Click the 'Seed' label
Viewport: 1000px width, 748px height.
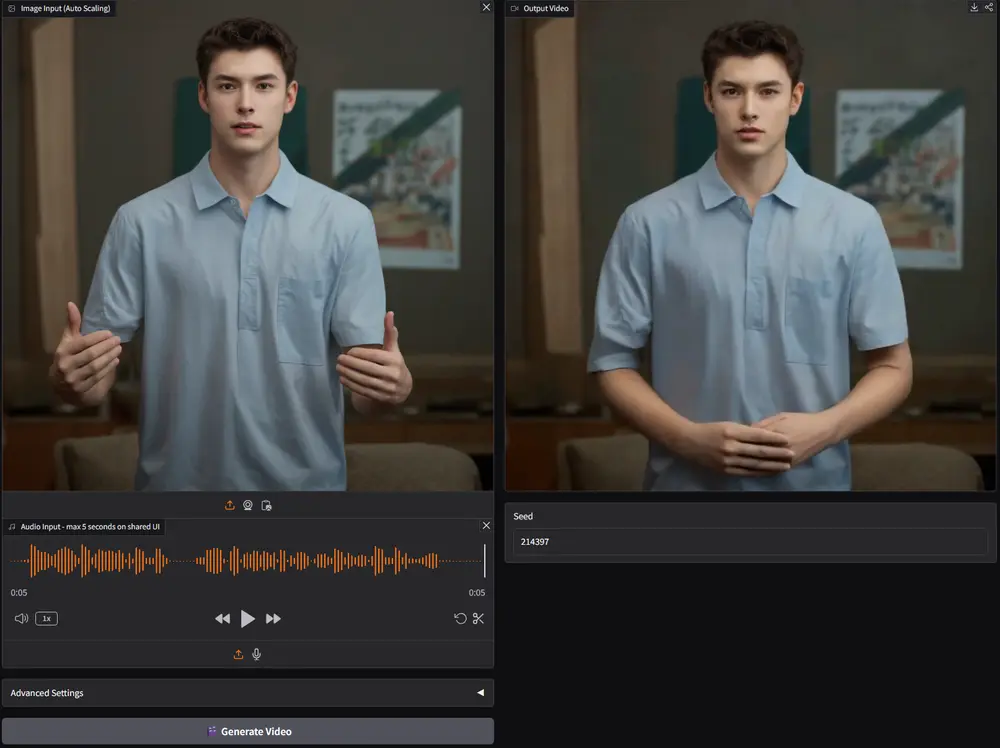coord(523,517)
